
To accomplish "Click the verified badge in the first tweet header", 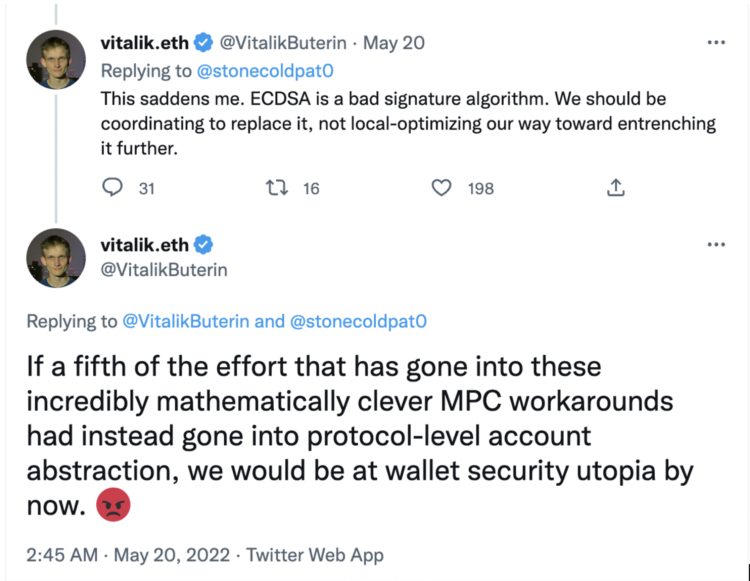I will click(202, 43).
